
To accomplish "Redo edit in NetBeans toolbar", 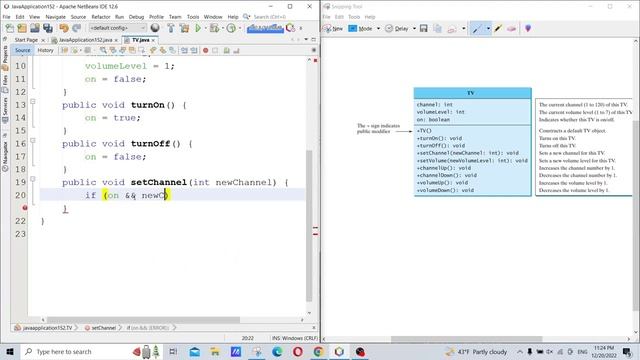I will [x=76, y=28].
